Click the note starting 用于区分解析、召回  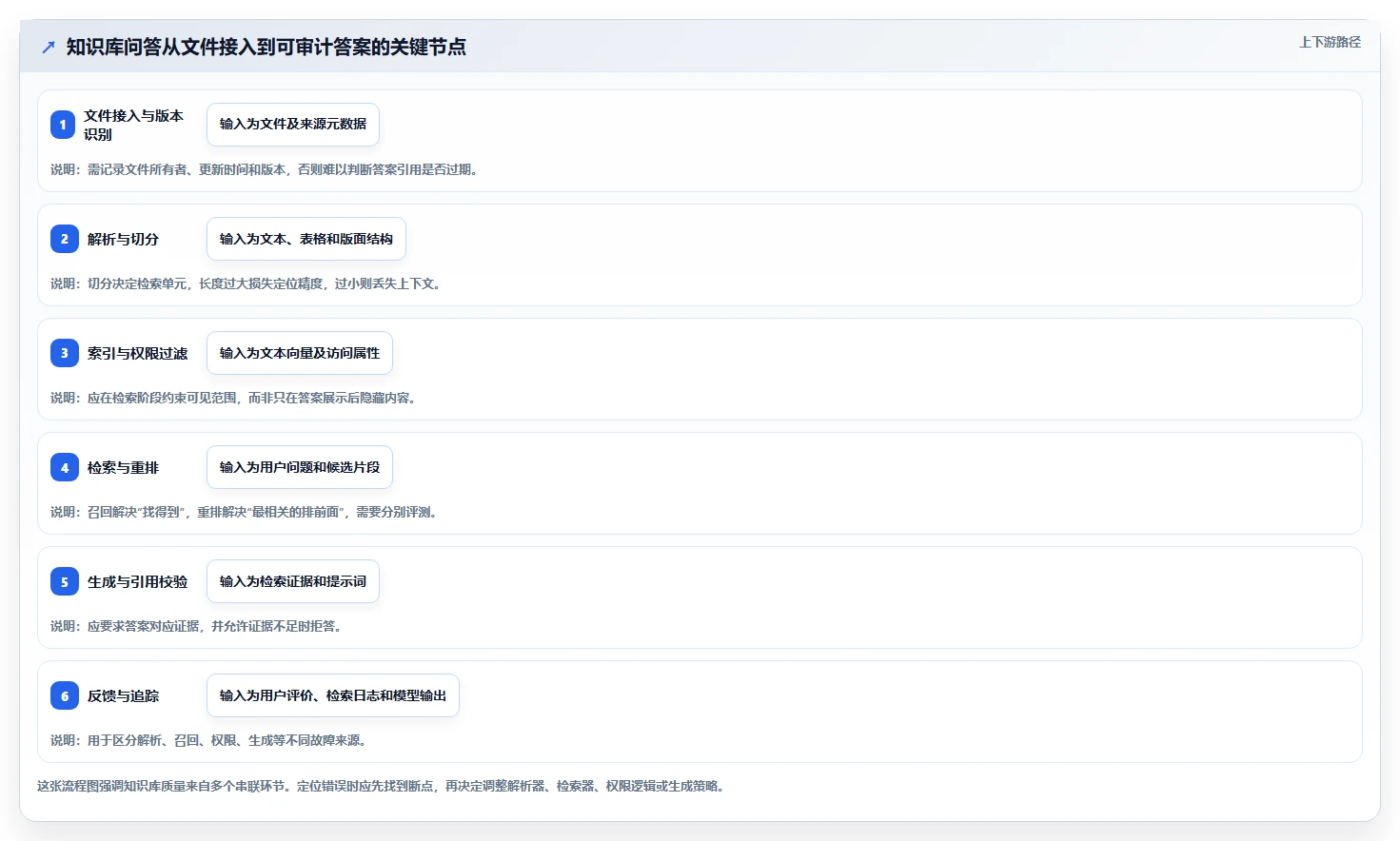click(x=209, y=740)
